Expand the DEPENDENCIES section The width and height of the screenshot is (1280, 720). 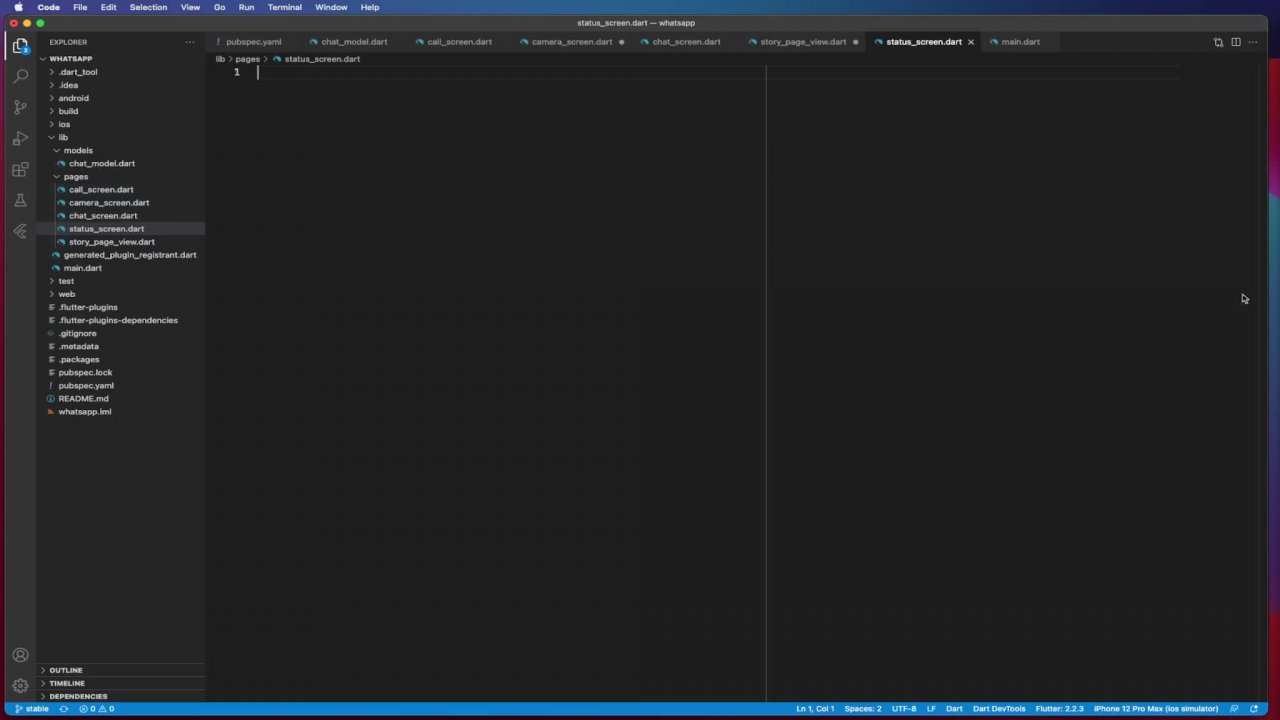(78, 696)
